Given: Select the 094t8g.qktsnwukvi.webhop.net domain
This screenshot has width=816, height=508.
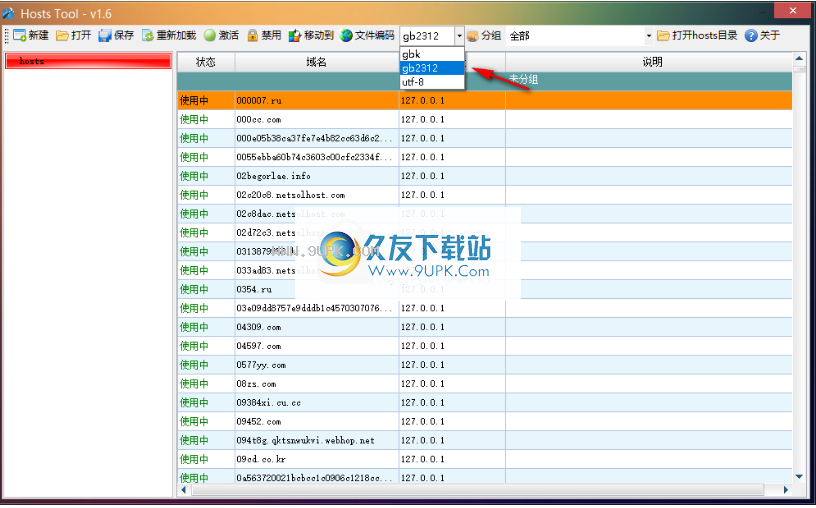Looking at the screenshot, I should [x=316, y=440].
